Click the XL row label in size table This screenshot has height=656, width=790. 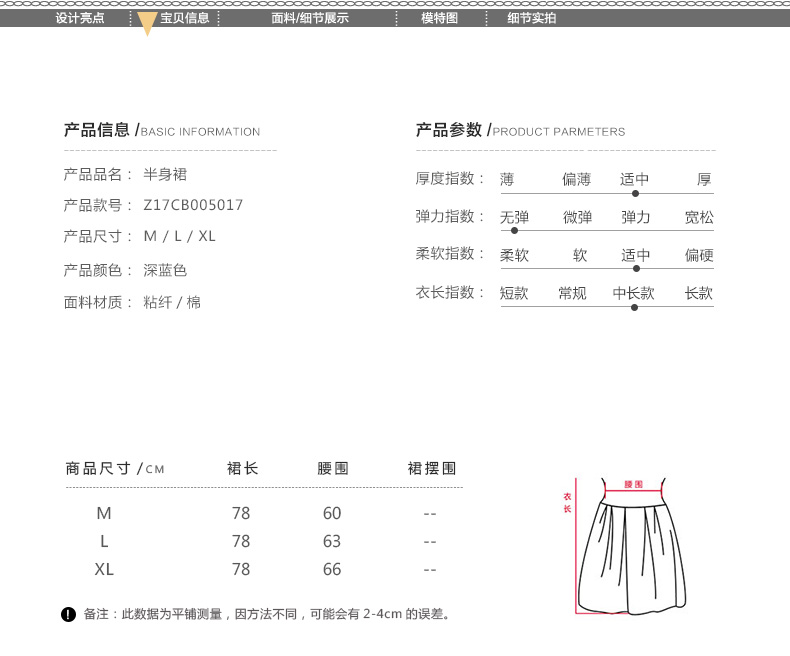point(104,569)
